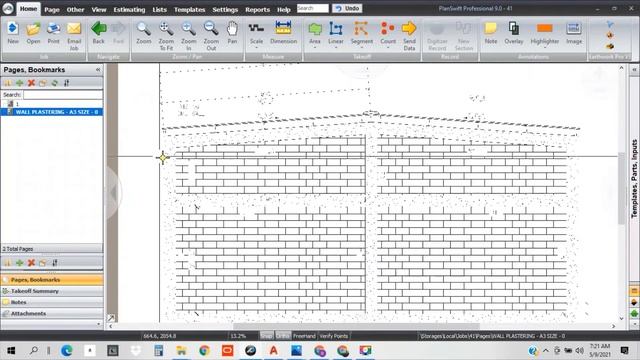Click the Image annotation tool
The height and width of the screenshot is (360, 640).
point(574,33)
